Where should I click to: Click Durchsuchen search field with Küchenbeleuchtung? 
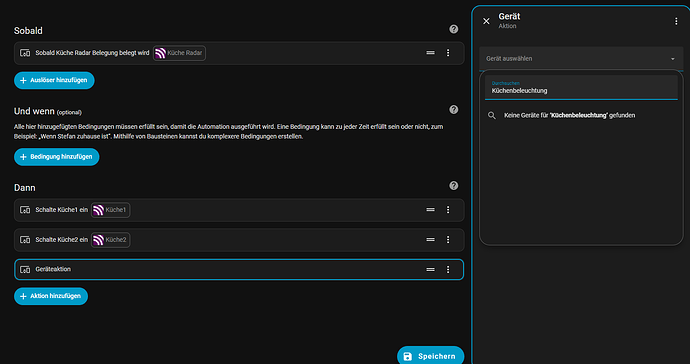tap(581, 87)
